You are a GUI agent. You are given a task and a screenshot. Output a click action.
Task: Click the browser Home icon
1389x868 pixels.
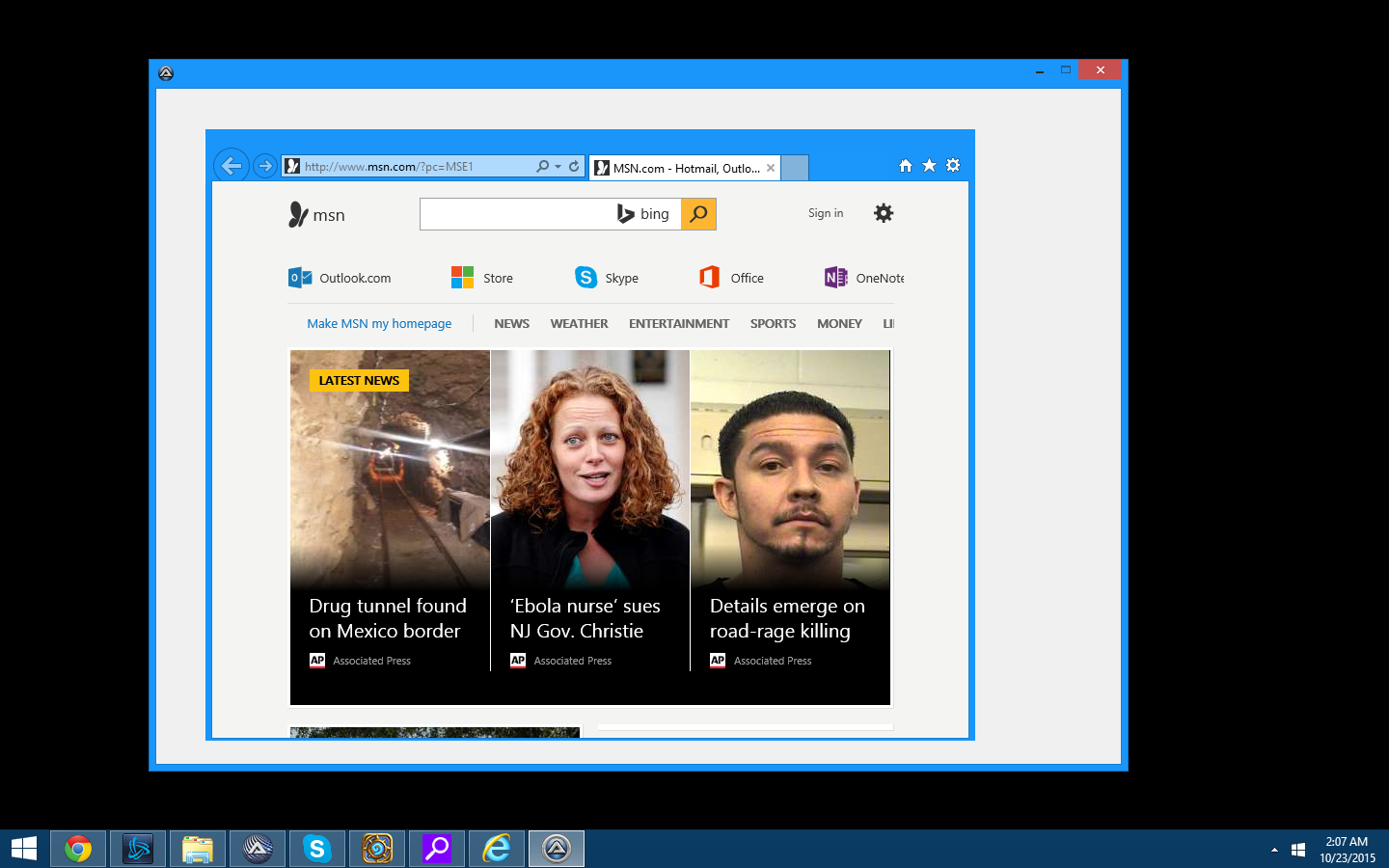click(905, 165)
